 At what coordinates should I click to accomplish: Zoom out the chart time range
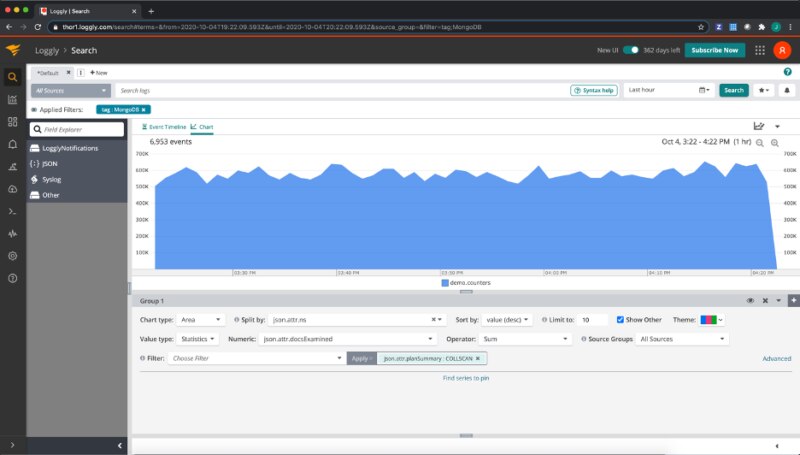click(x=760, y=143)
